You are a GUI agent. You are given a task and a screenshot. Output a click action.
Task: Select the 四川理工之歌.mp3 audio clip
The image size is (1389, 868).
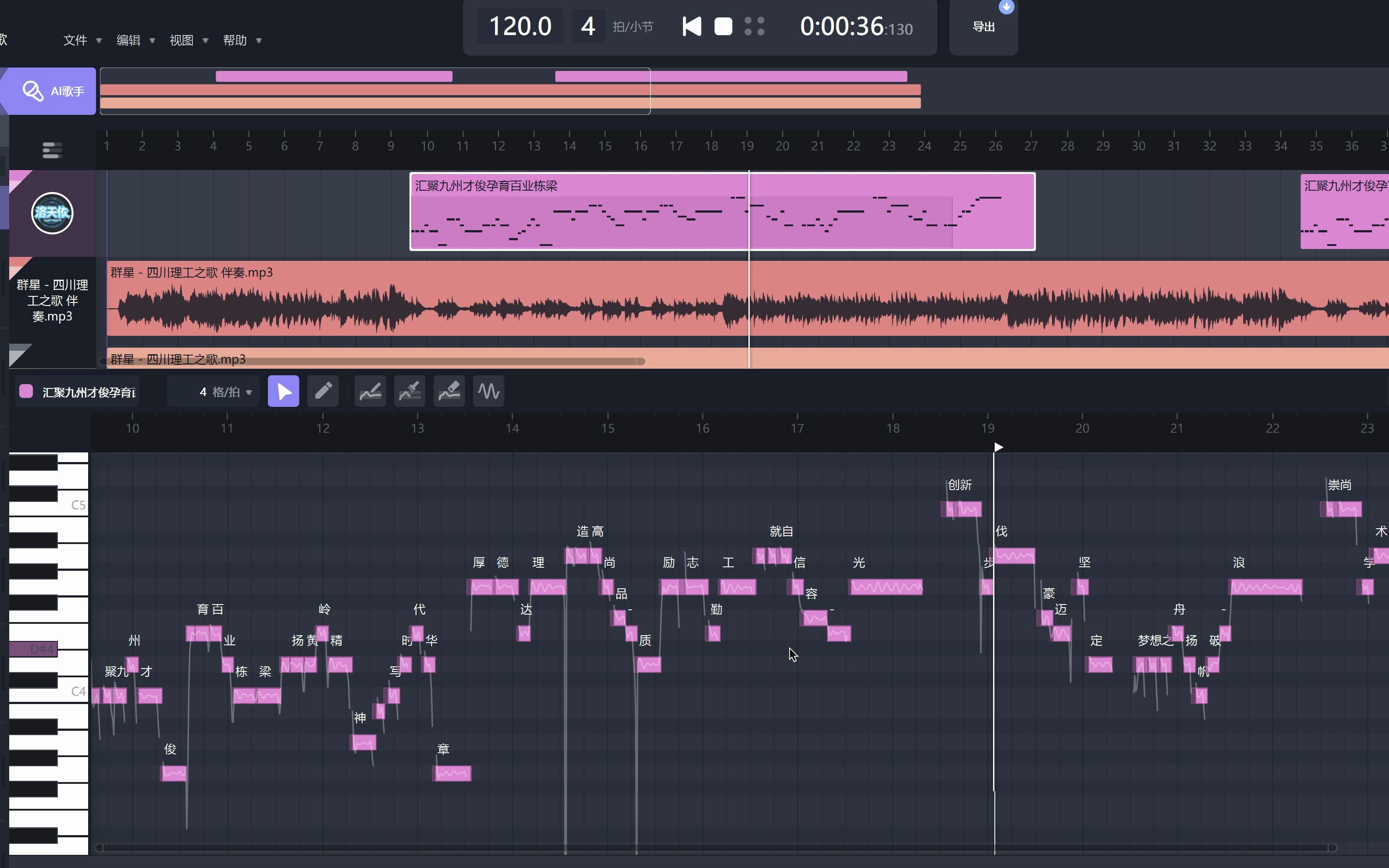[747, 358]
